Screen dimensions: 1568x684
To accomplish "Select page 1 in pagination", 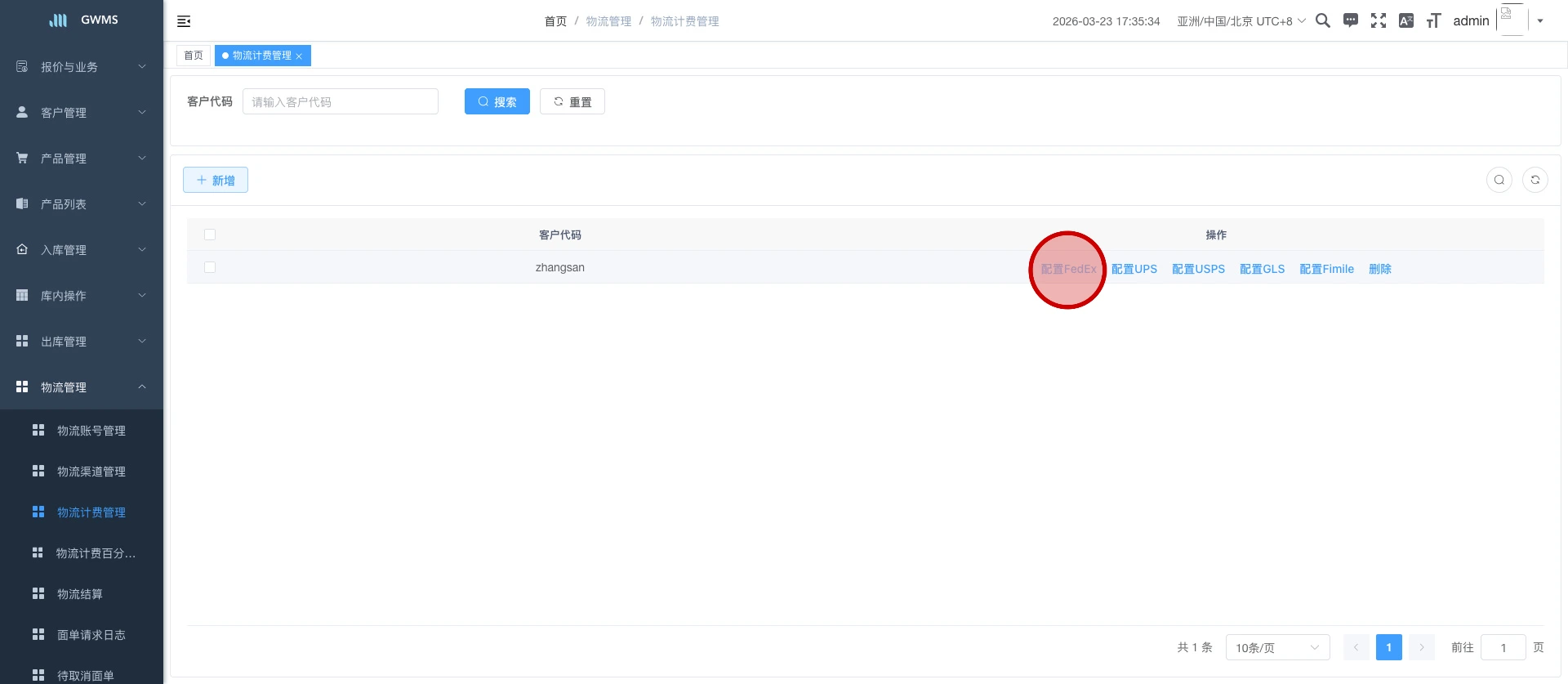I will (1389, 647).
